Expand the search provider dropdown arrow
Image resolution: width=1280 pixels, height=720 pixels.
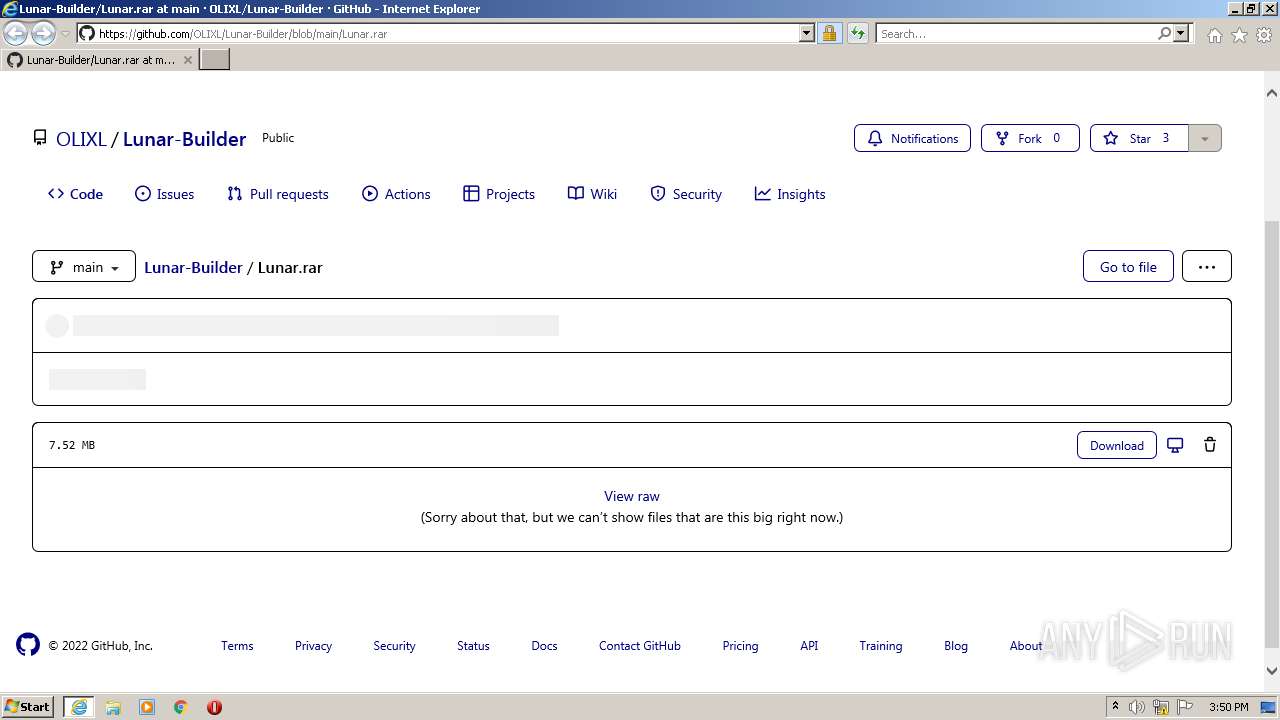(1181, 33)
